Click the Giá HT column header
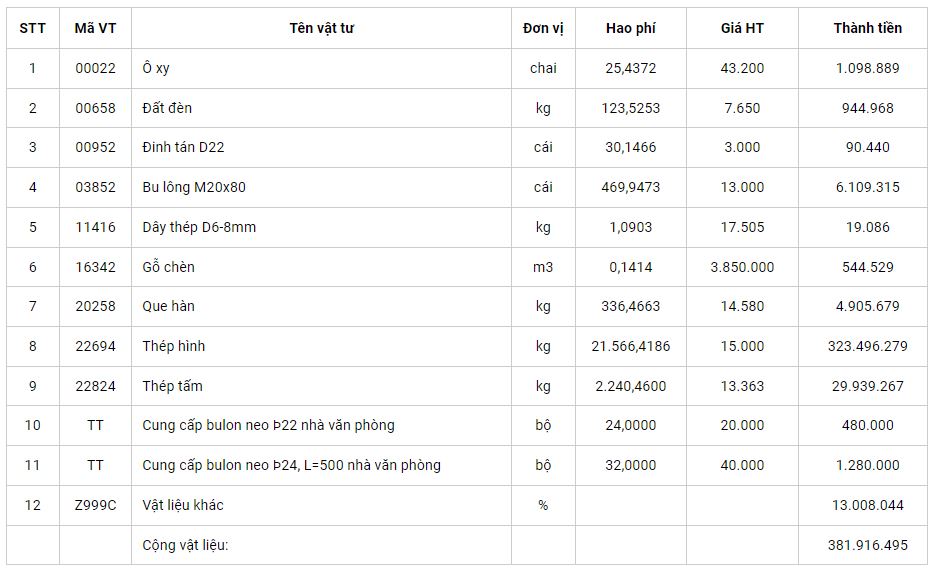The width and height of the screenshot is (930, 572). coord(742,28)
